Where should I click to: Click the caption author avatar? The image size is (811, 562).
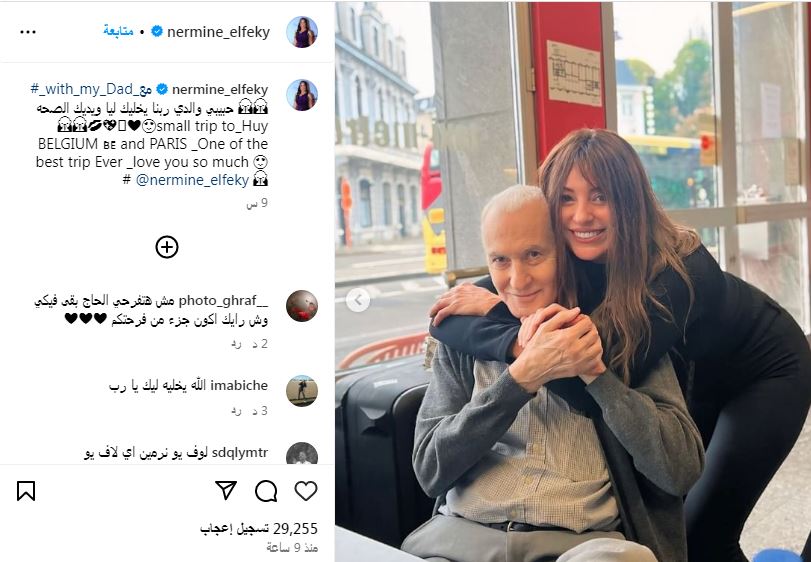tap(302, 95)
